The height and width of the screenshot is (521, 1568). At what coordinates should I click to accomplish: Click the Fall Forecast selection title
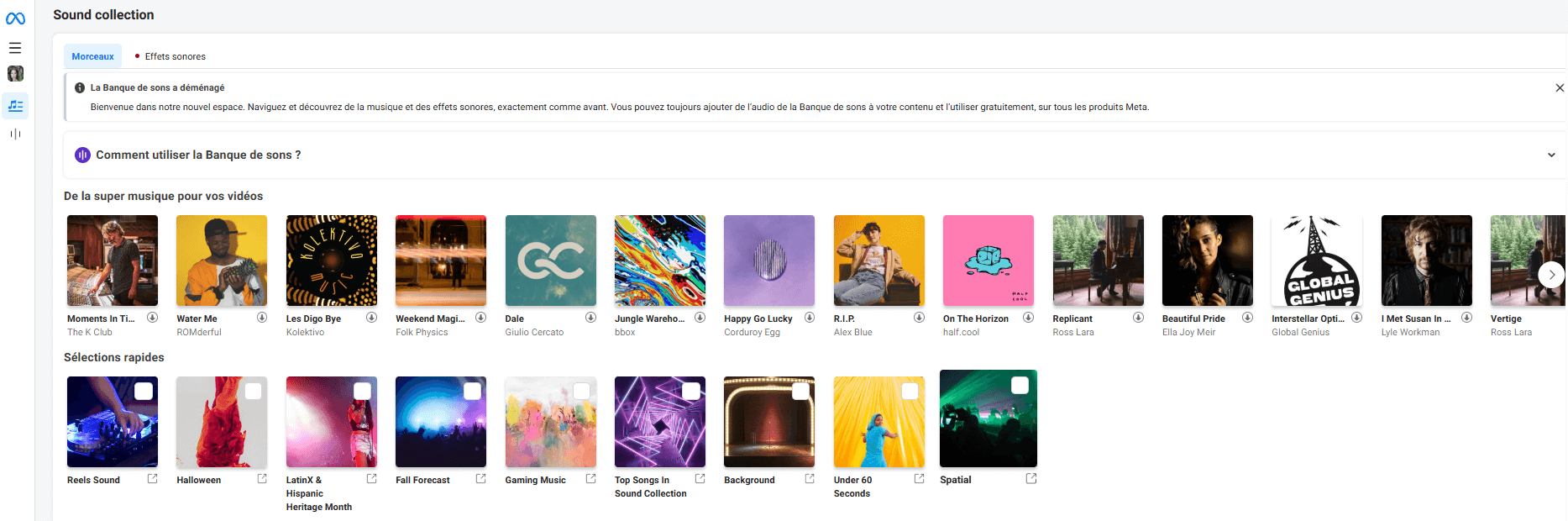pos(422,481)
